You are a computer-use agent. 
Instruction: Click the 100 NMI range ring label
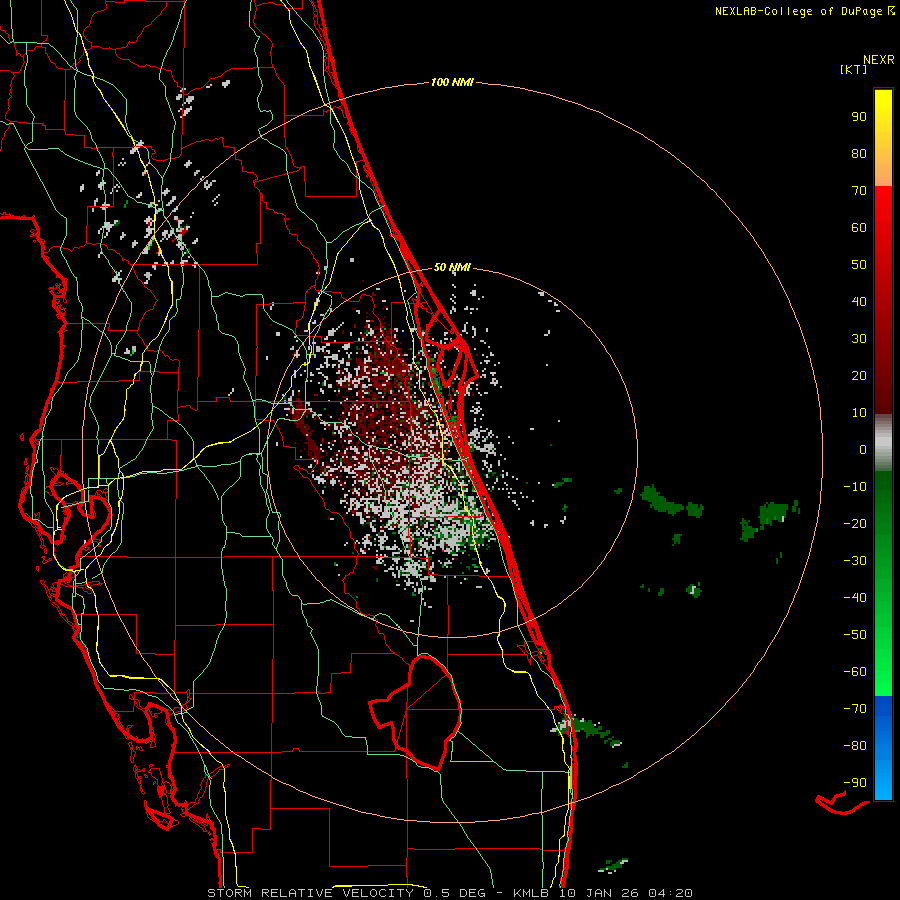coord(452,83)
